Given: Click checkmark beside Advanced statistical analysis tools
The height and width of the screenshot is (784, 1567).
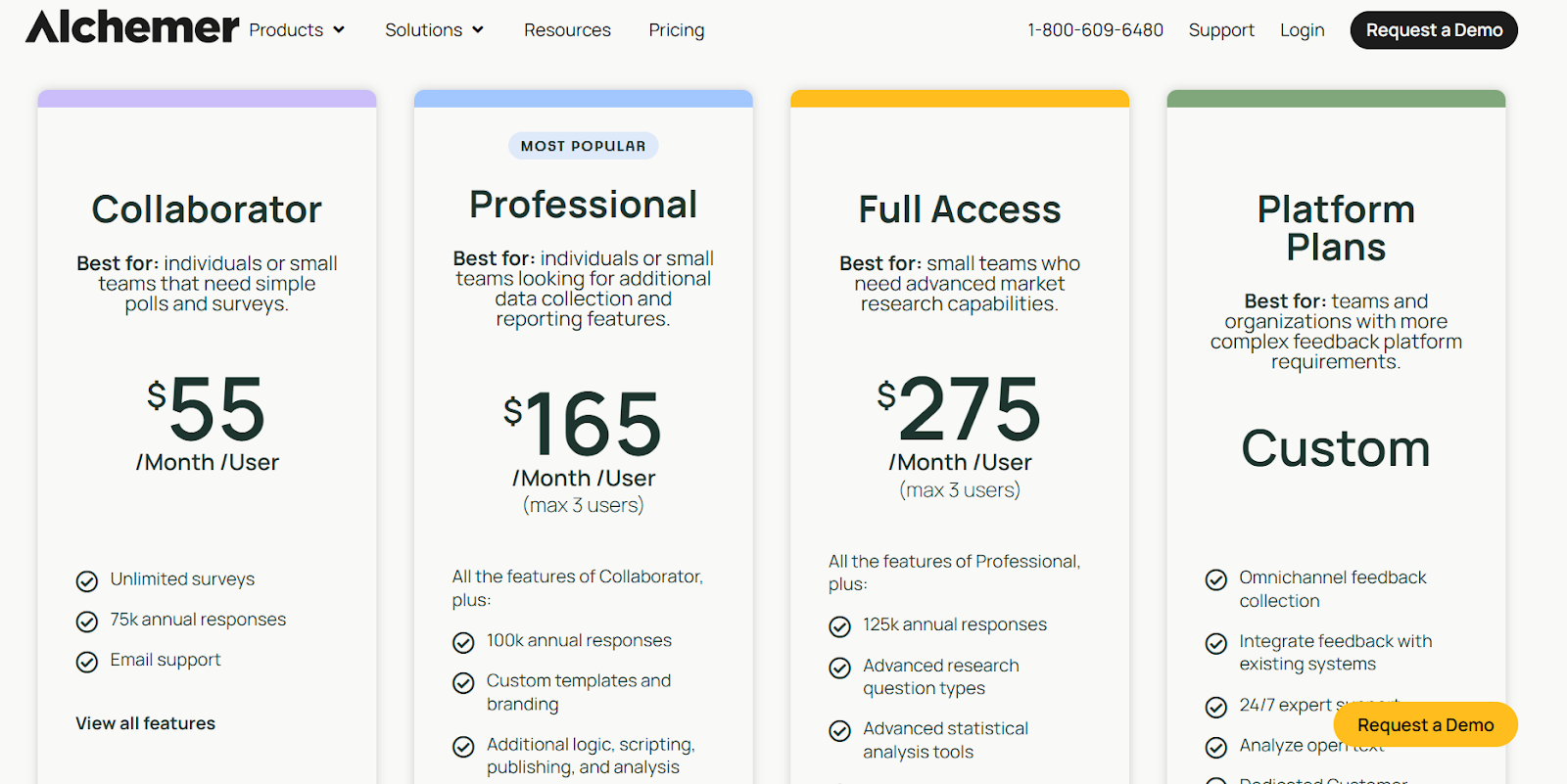Looking at the screenshot, I should tap(839, 730).
